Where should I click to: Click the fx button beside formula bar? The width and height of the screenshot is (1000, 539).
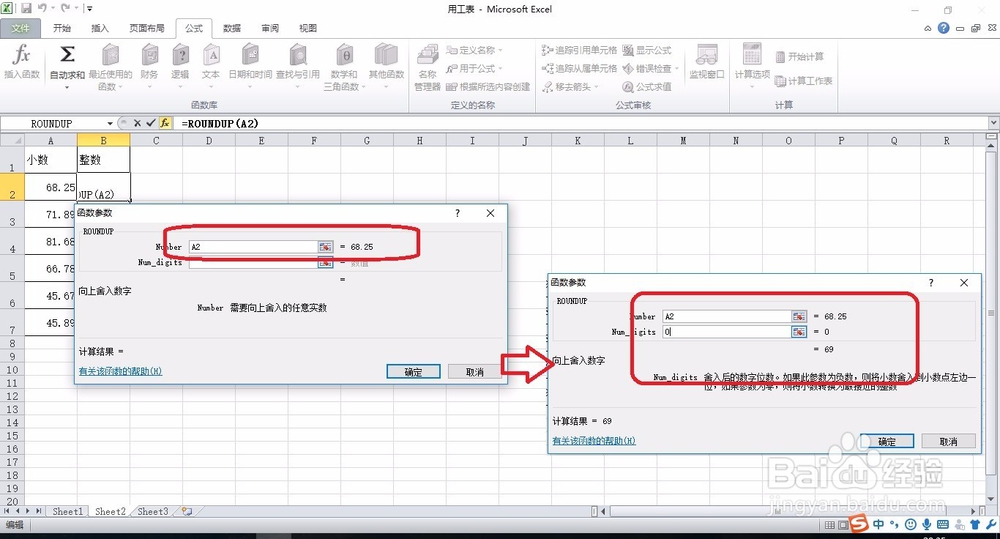pos(165,123)
